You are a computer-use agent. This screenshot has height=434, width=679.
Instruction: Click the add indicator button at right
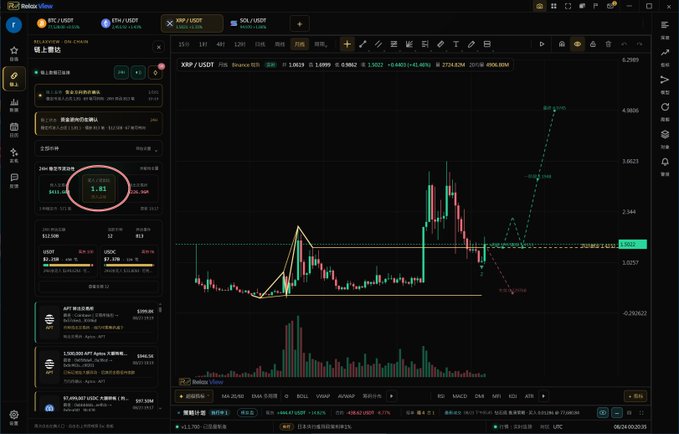(635, 396)
